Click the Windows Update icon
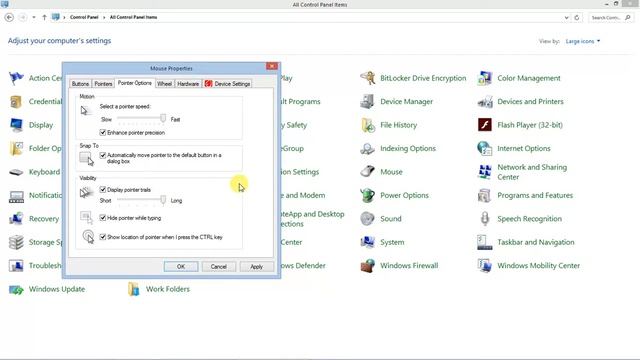 16,289
